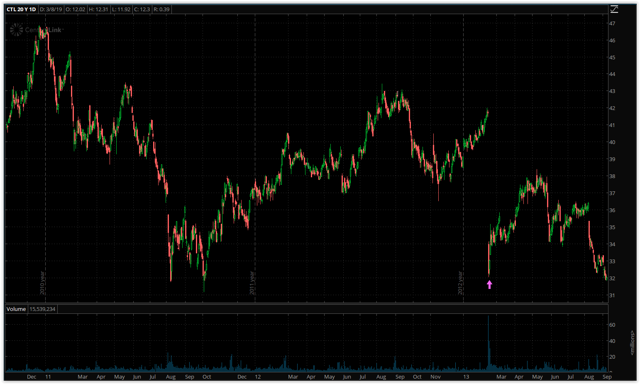
Task: Click the '2010 year' vertical marker
Action: (x=42, y=283)
